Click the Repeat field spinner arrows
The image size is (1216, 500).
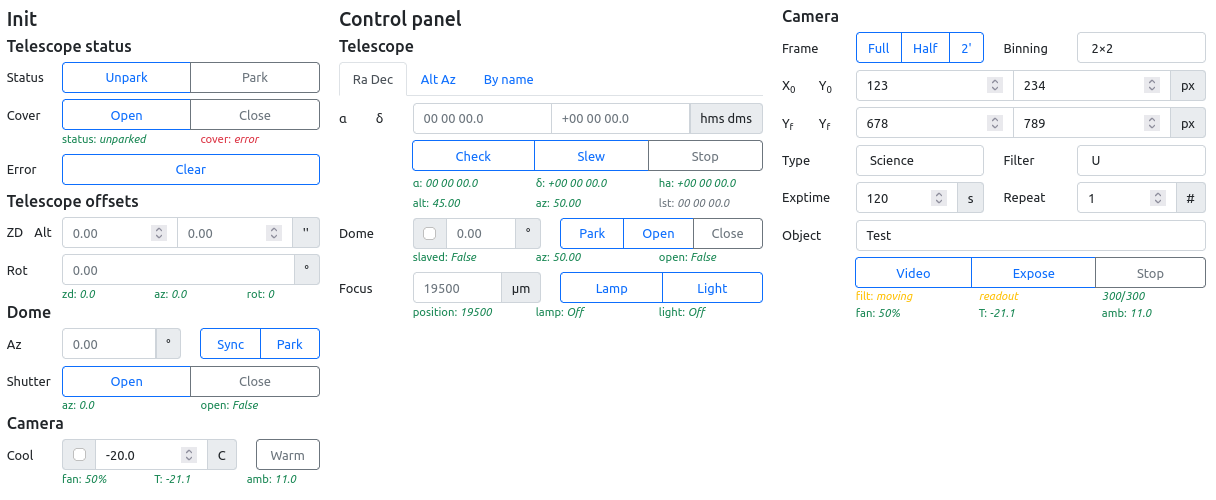coord(1158,198)
